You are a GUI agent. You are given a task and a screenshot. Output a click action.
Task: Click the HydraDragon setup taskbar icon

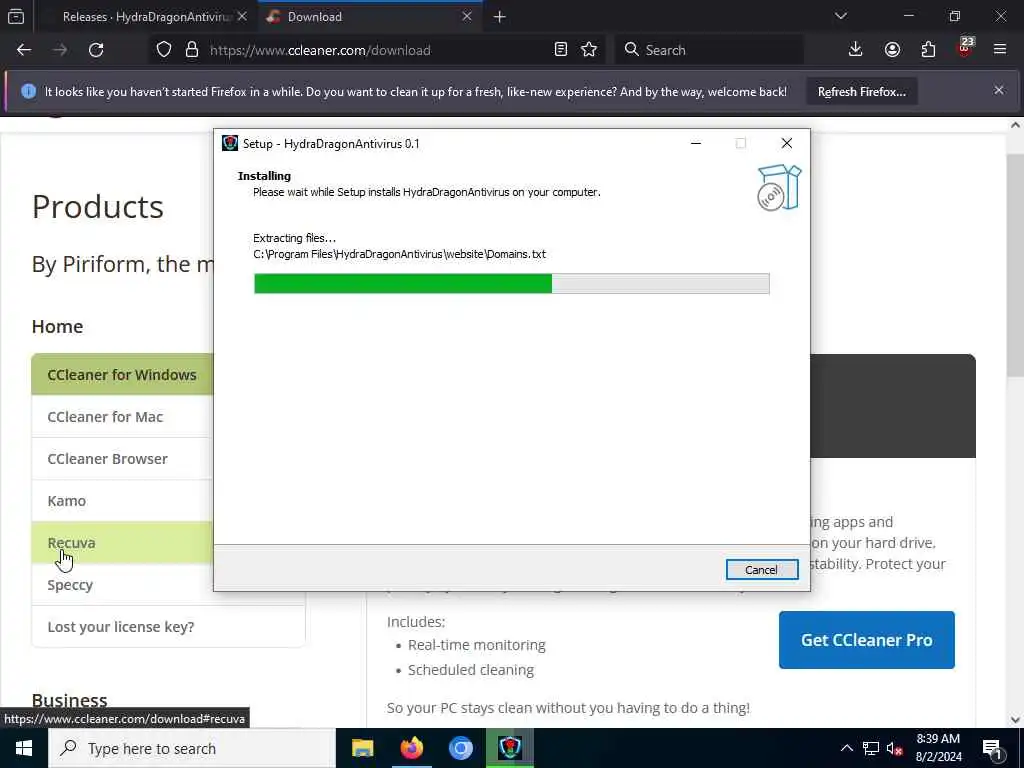[x=510, y=748]
